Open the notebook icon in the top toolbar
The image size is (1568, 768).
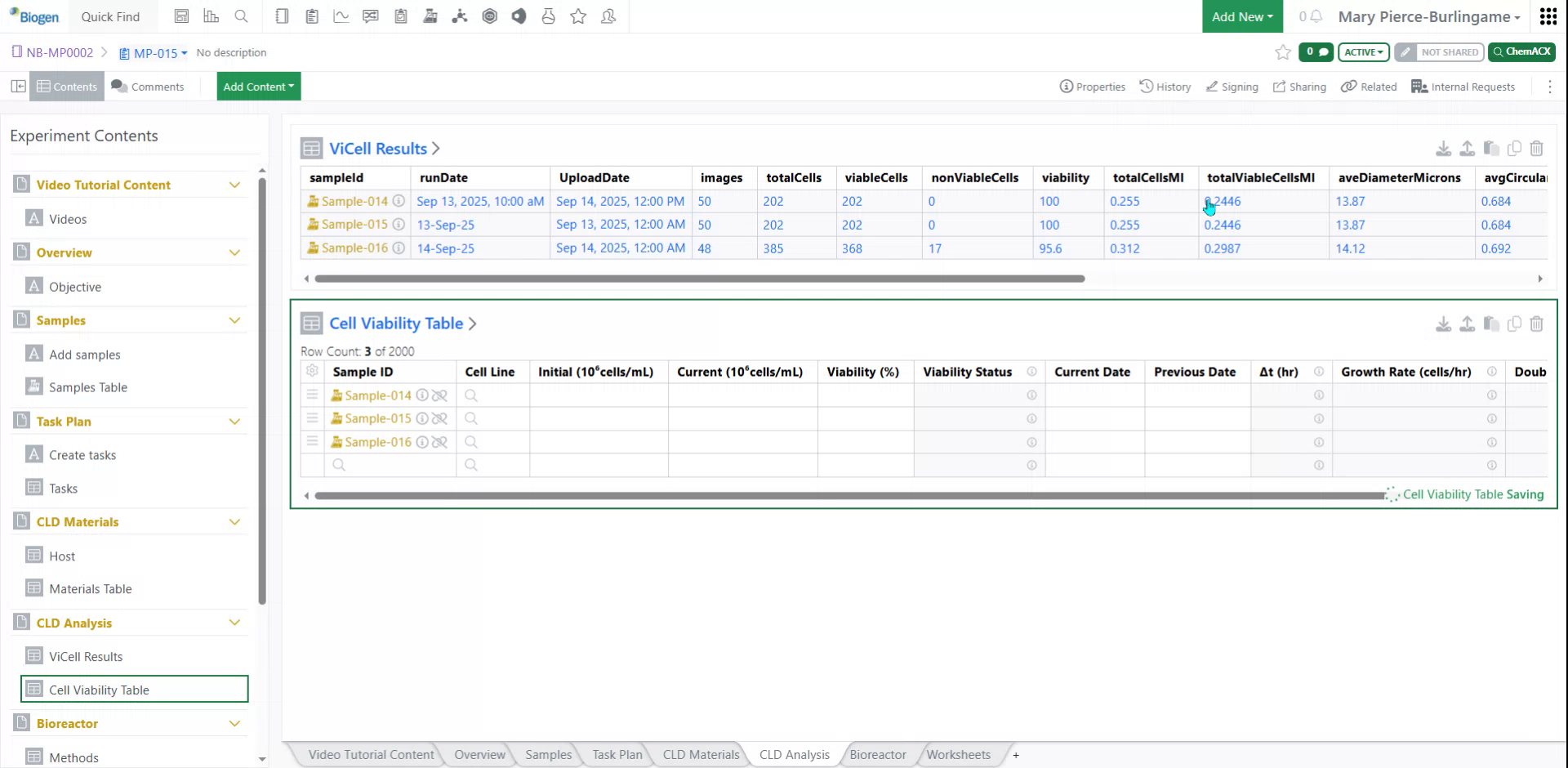[282, 16]
